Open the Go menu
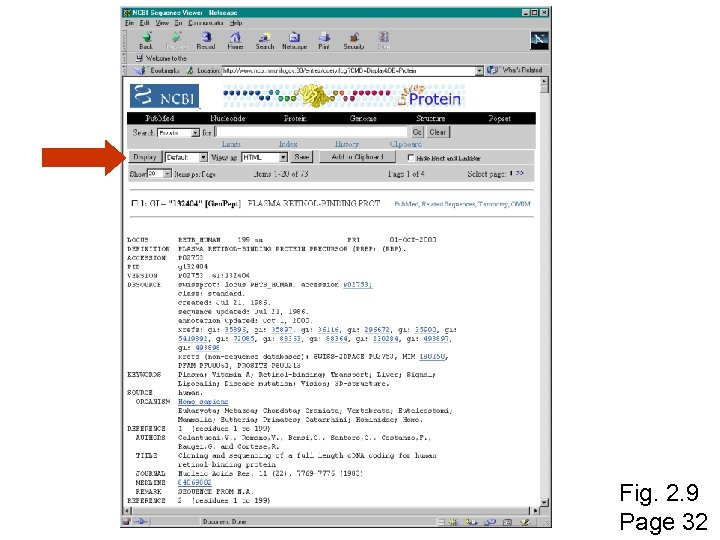This screenshot has height=540, width=720. [x=178, y=22]
